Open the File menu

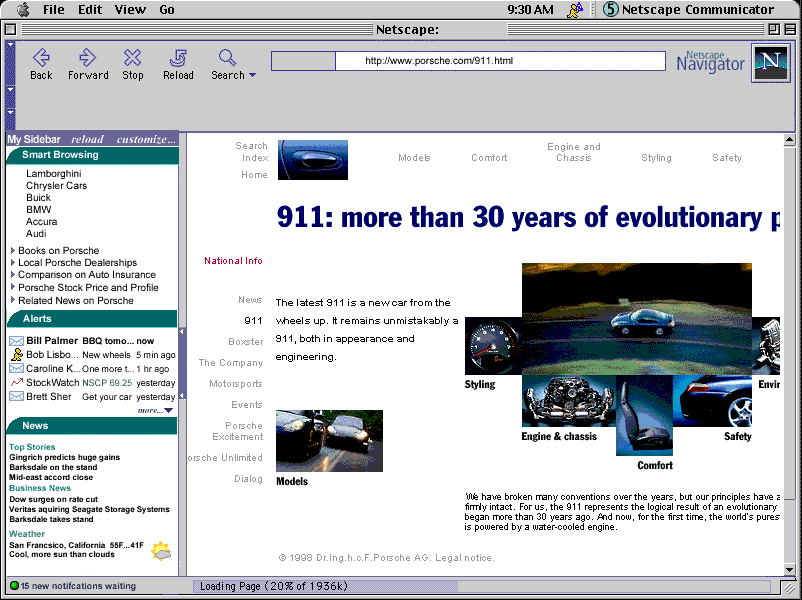click(54, 9)
